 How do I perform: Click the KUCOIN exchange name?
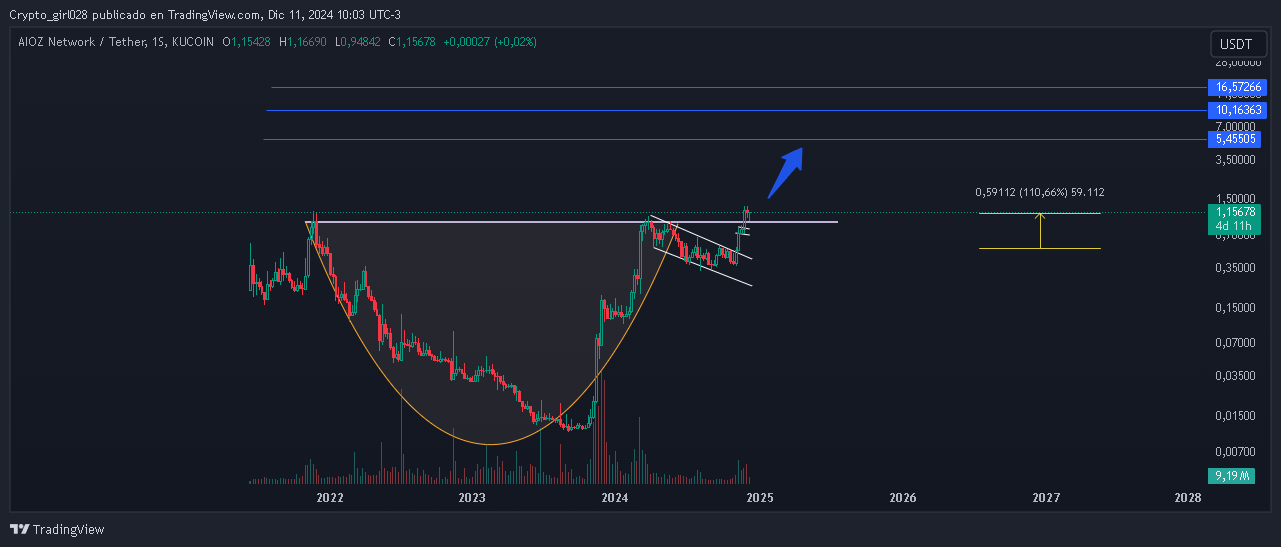[193, 42]
